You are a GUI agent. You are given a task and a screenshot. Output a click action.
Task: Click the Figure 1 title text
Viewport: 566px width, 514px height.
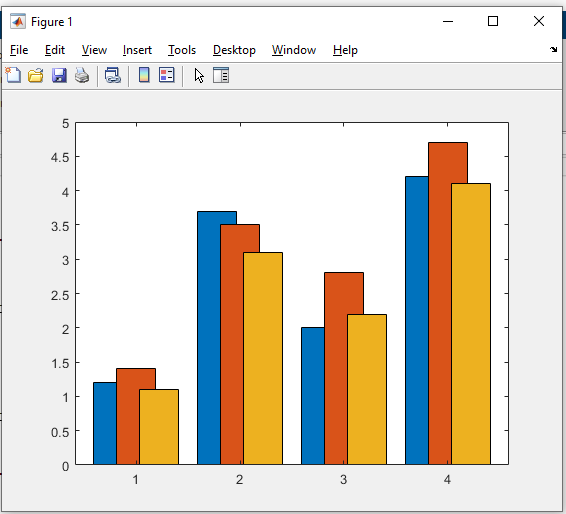coord(52,22)
